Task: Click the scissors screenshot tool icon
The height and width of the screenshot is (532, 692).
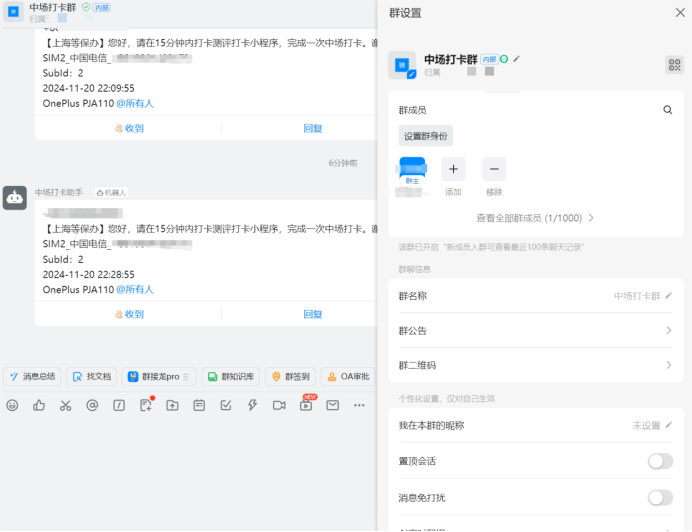Action: (65, 405)
